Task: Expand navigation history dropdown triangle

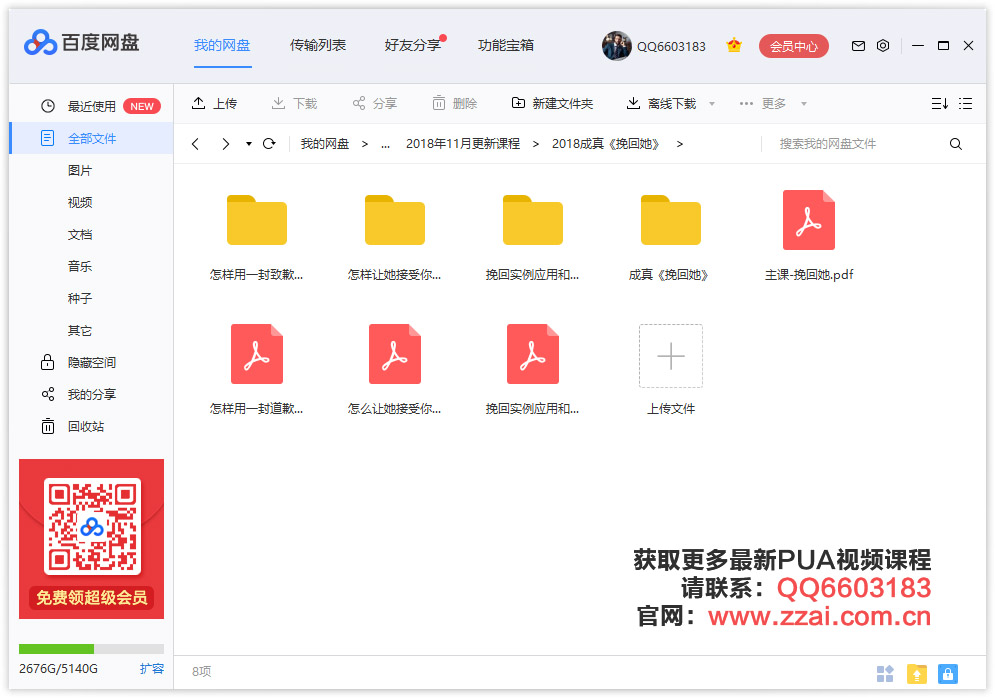Action: tap(249, 144)
